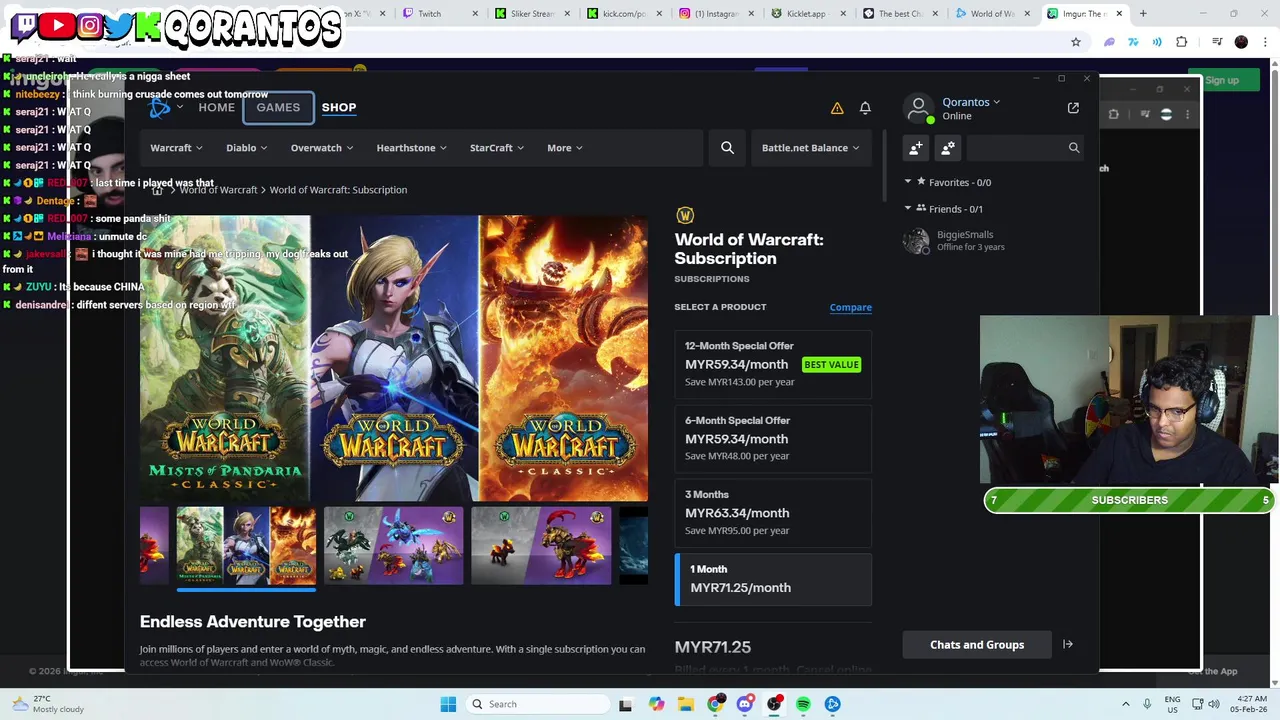Viewport: 1280px width, 720px height.
Task: Show hidden system tray icons
Action: (1126, 704)
